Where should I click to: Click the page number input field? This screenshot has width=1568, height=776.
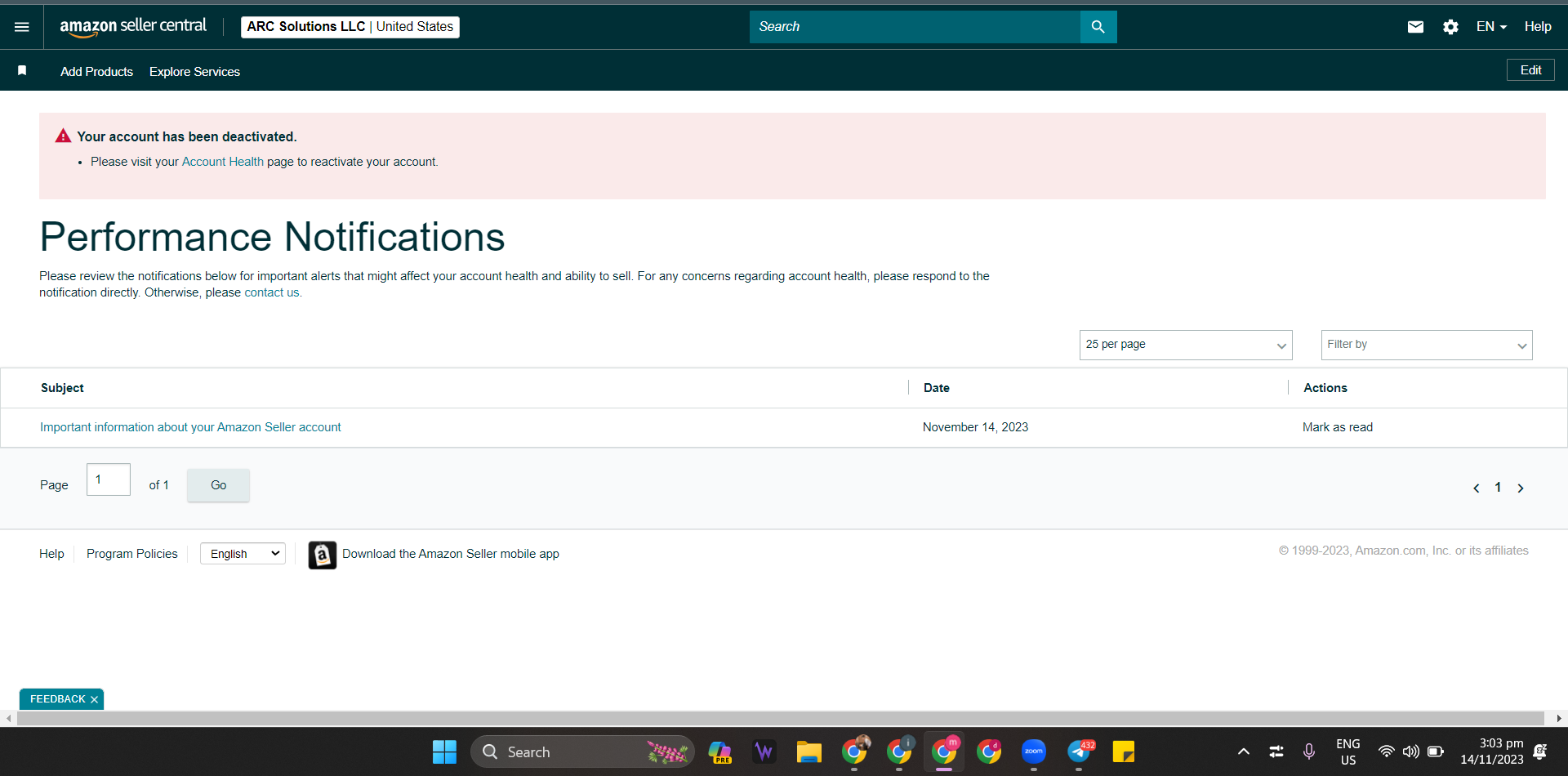click(x=109, y=479)
